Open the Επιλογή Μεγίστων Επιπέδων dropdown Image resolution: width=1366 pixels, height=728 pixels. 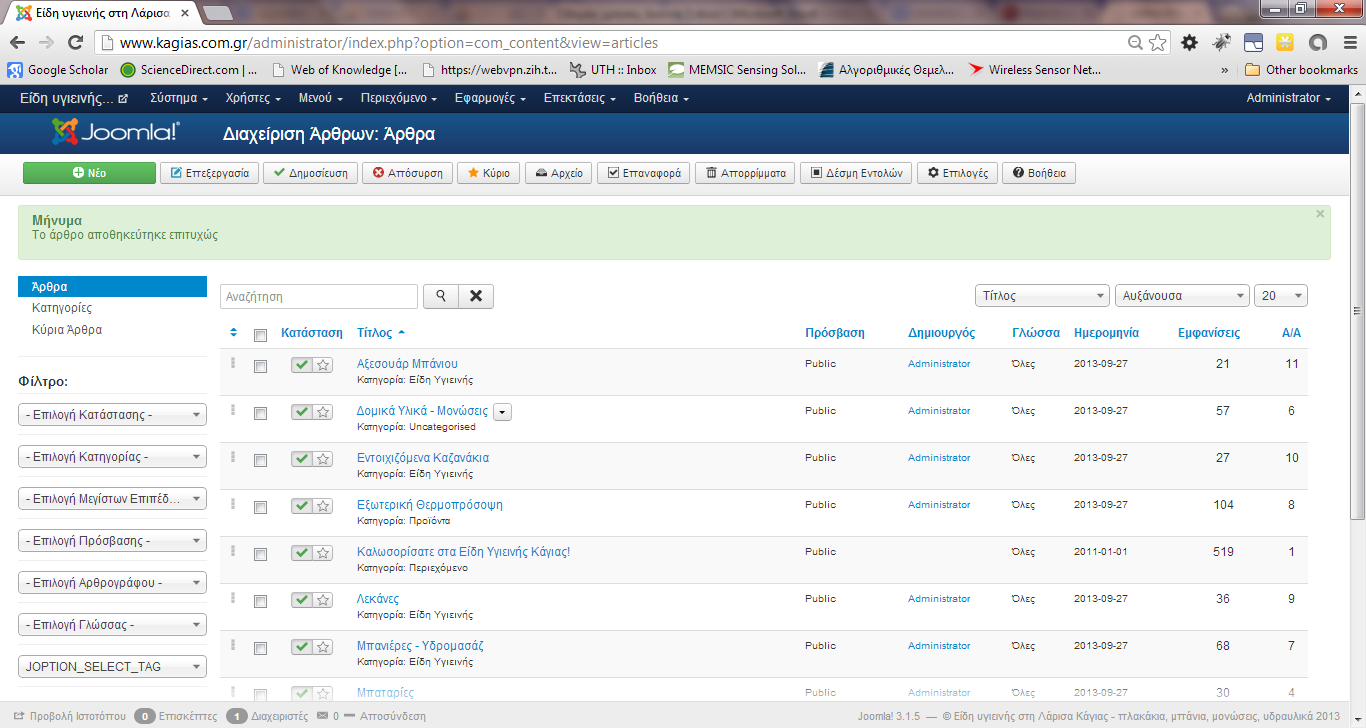112,499
